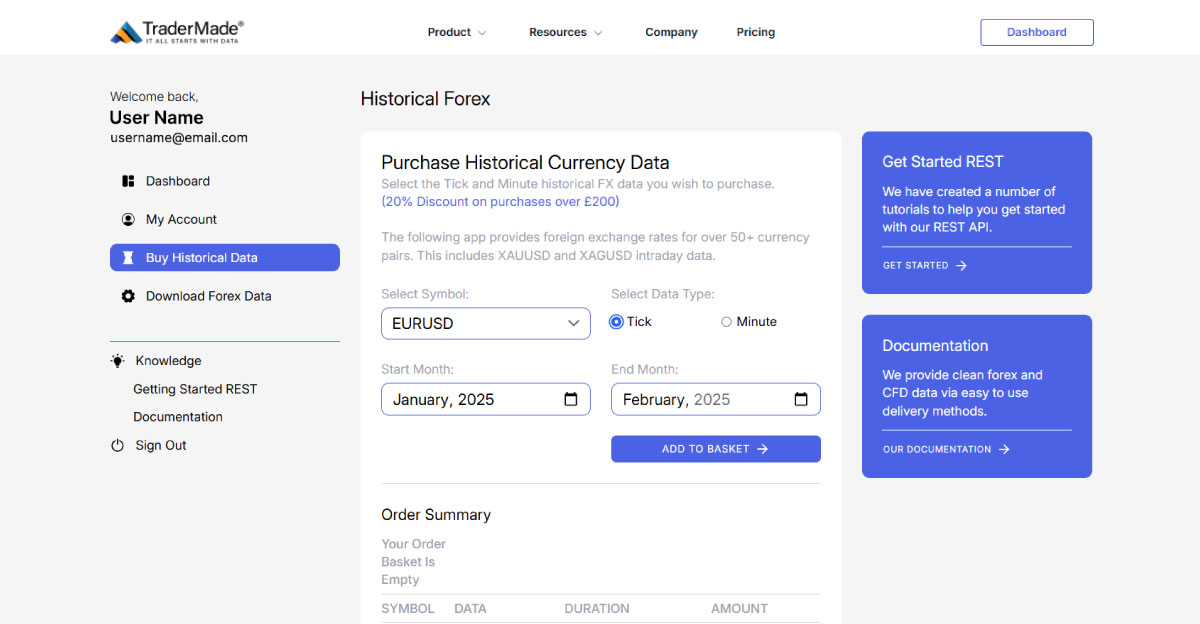
Task: Open Getting Started REST sidebar link
Action: 195,389
